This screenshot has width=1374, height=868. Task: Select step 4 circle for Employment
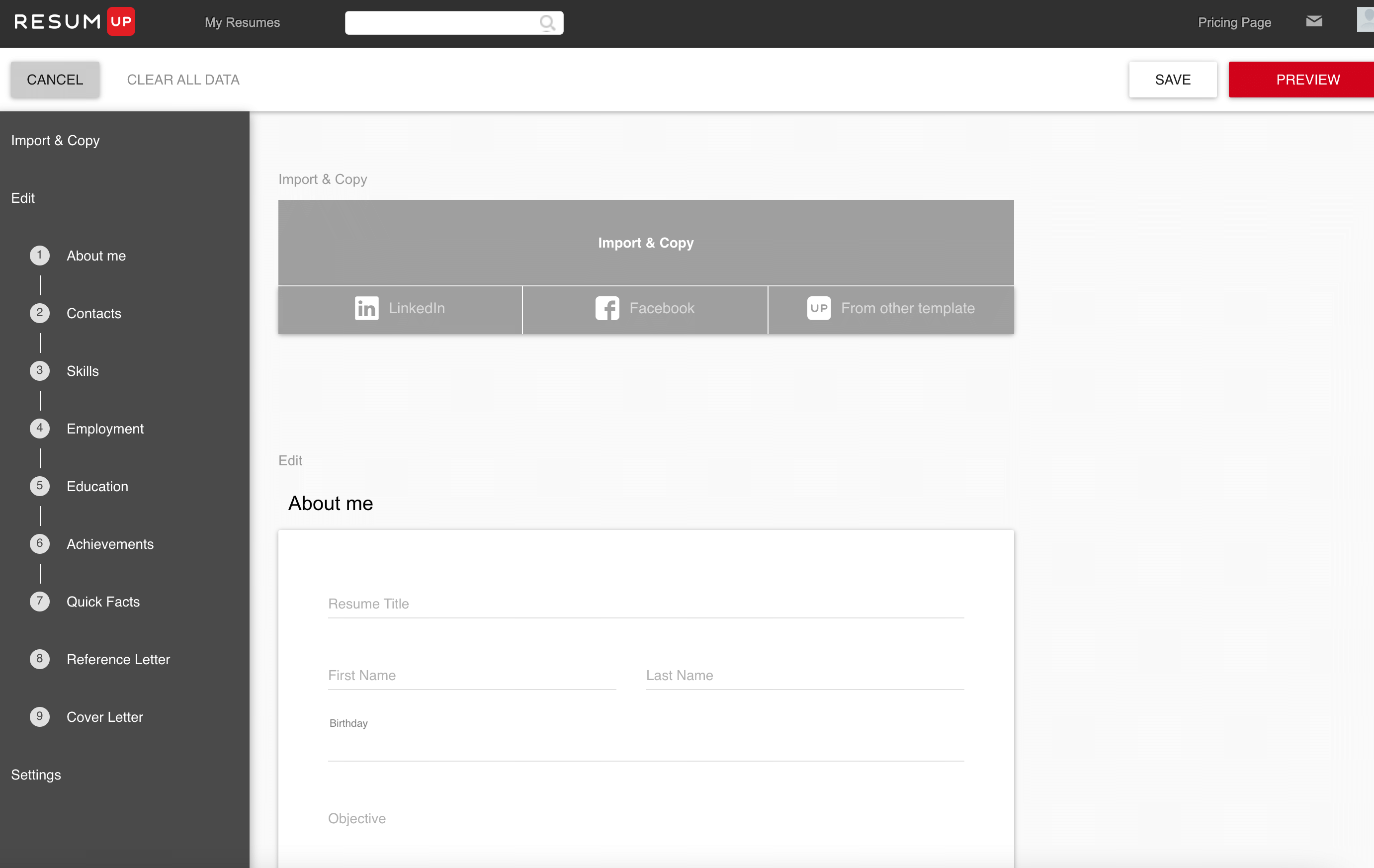39,428
